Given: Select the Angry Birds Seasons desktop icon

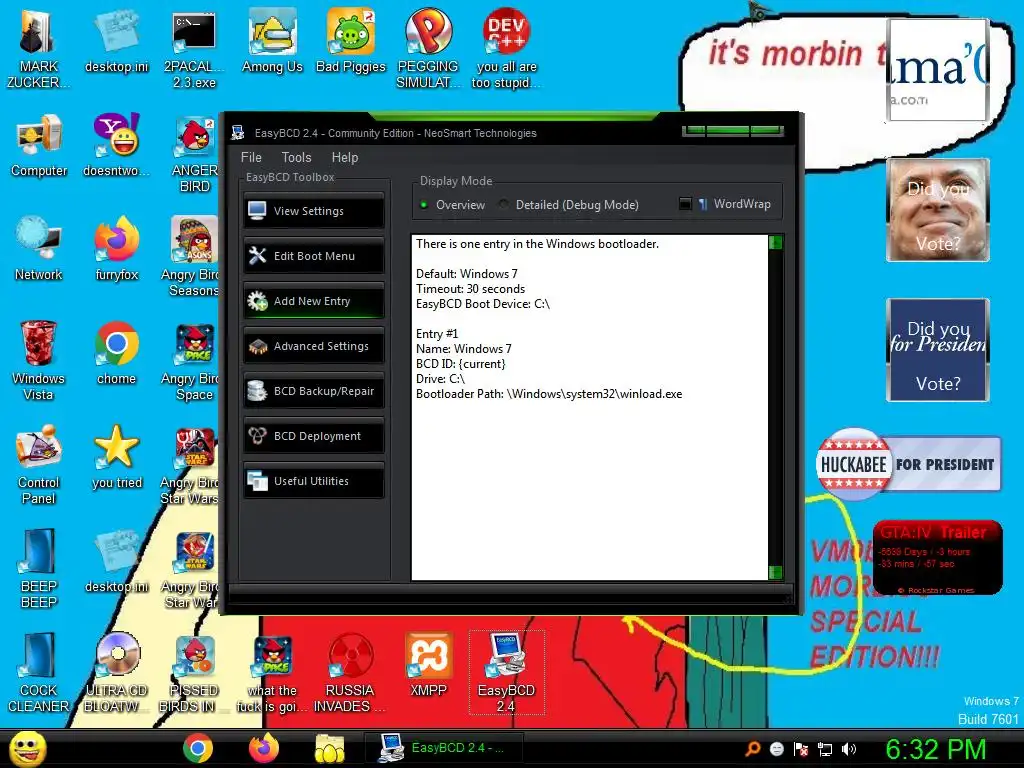Looking at the screenshot, I should pyautogui.click(x=191, y=257).
